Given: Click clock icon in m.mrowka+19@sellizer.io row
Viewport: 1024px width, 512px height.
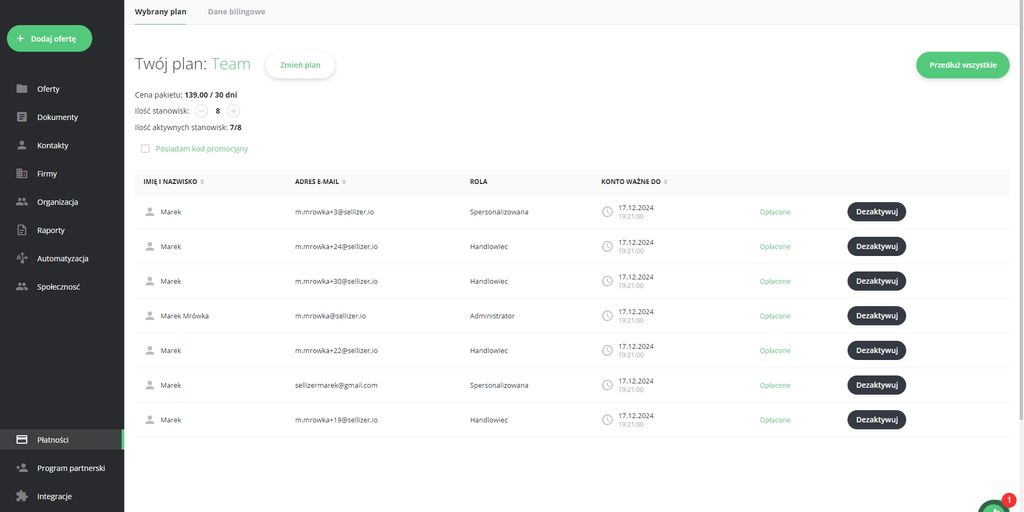Looking at the screenshot, I should pyautogui.click(x=607, y=420).
